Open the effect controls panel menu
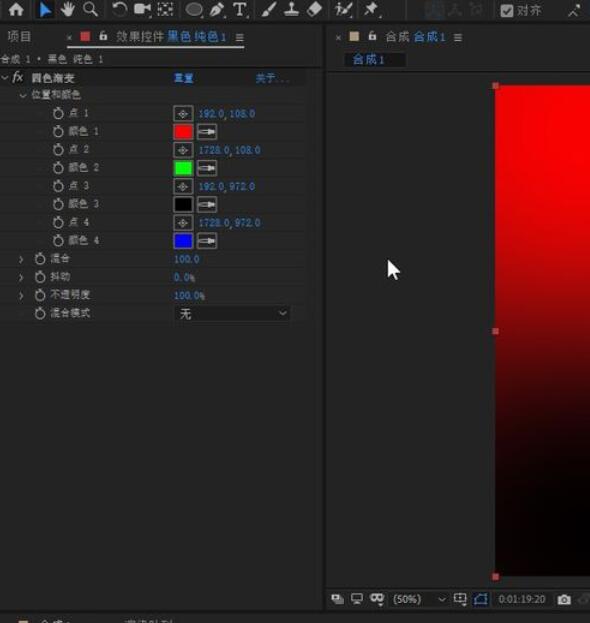This screenshot has height=623, width=590. (x=239, y=37)
